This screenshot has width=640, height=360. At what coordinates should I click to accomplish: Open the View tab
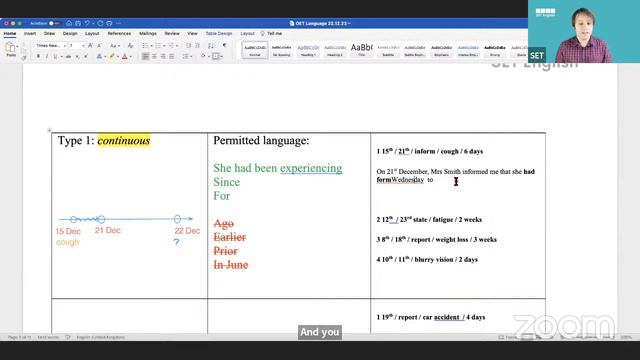point(192,33)
